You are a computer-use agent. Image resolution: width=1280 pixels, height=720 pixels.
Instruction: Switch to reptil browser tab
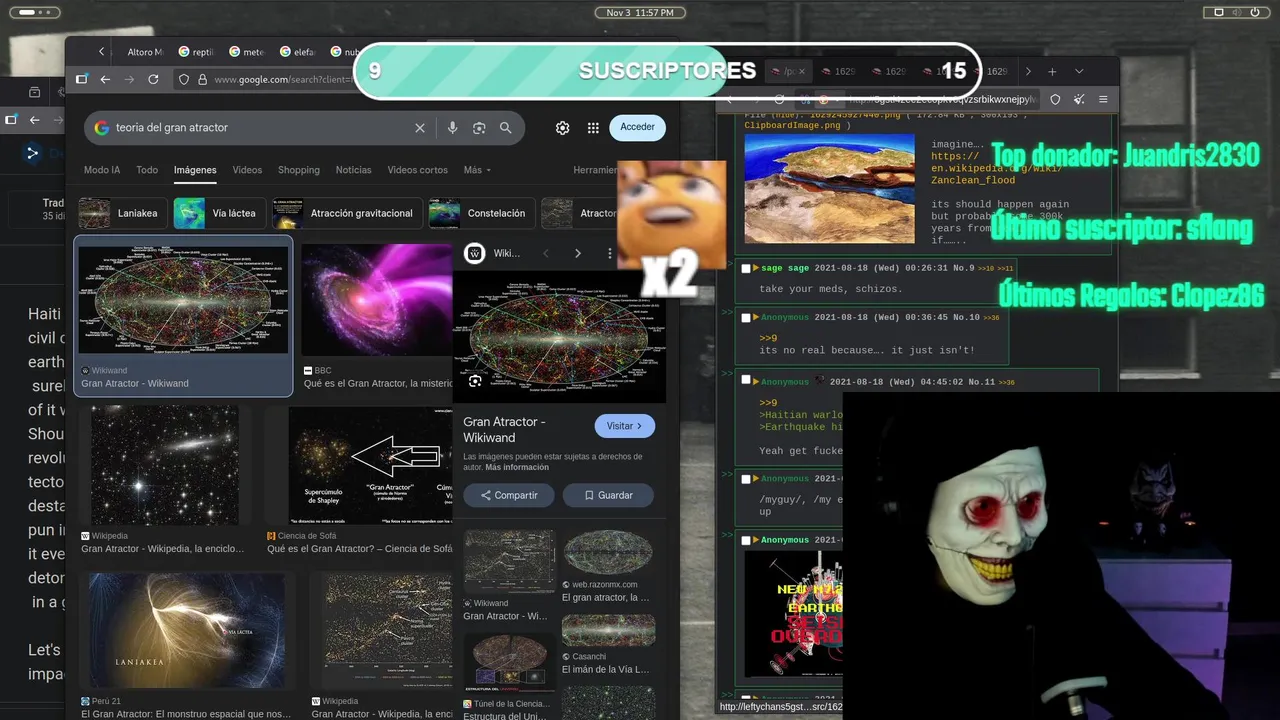coord(196,52)
